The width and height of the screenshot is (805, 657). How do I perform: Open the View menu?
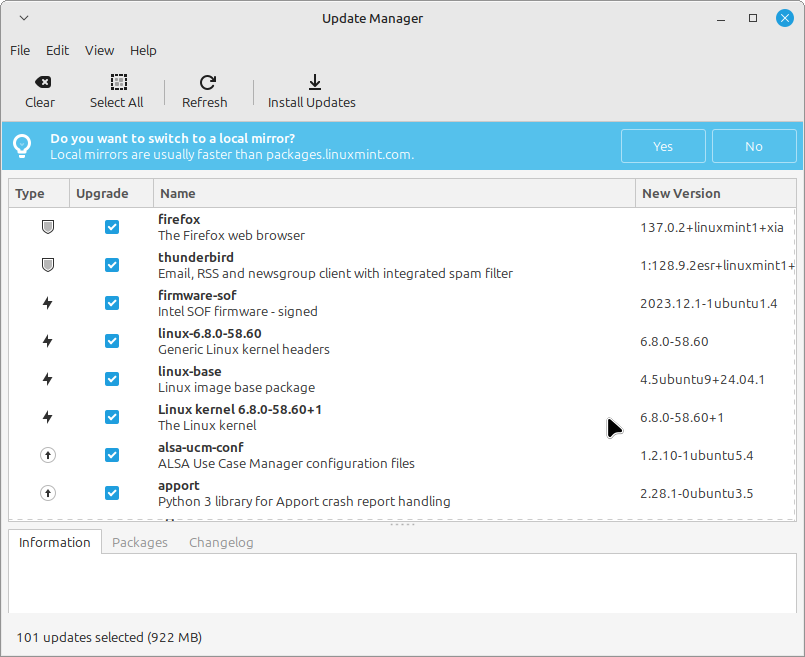(x=100, y=50)
